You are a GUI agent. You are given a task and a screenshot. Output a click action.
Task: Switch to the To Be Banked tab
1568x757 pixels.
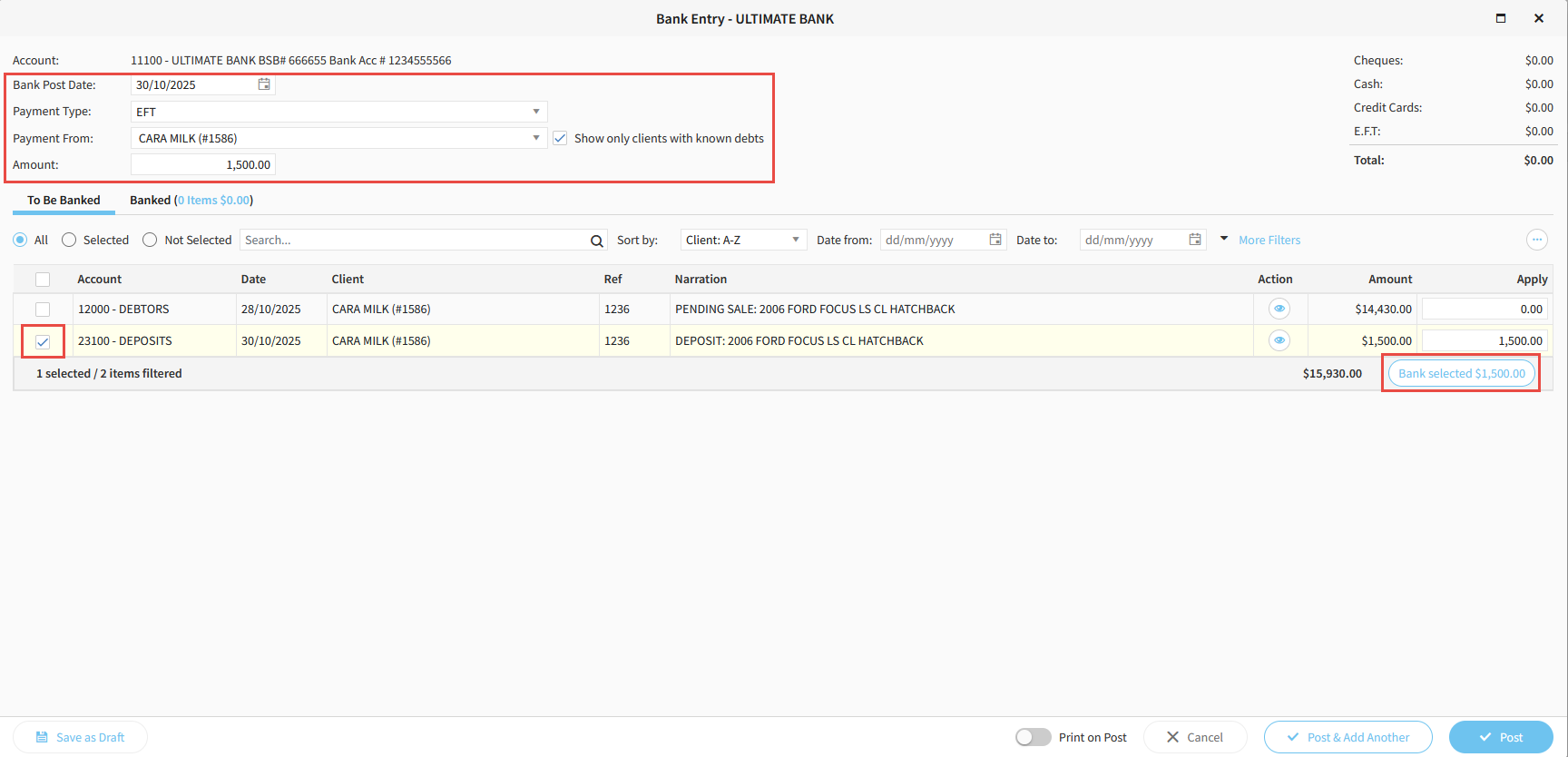coord(64,200)
